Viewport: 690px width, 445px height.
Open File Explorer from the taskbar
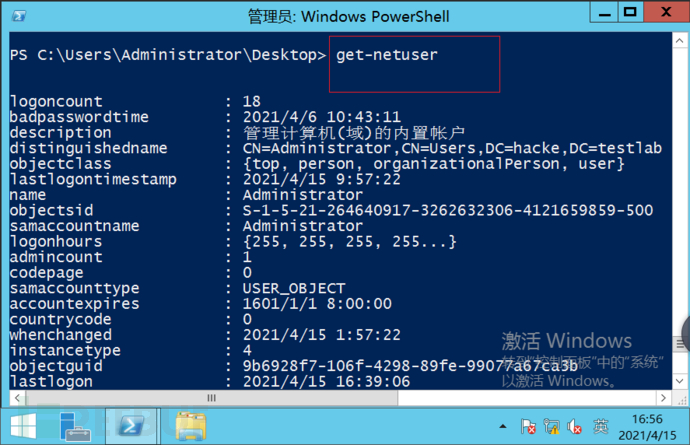(190, 425)
